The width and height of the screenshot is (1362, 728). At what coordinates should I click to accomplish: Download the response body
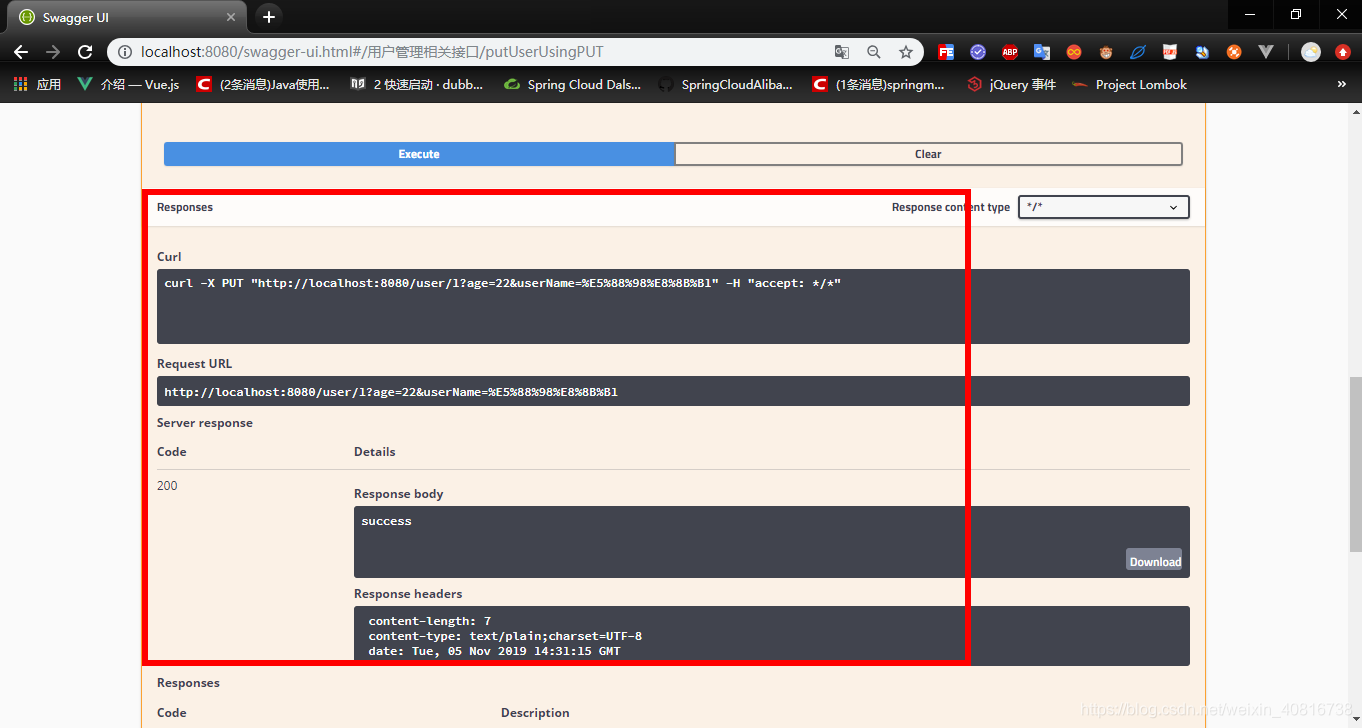(1154, 561)
